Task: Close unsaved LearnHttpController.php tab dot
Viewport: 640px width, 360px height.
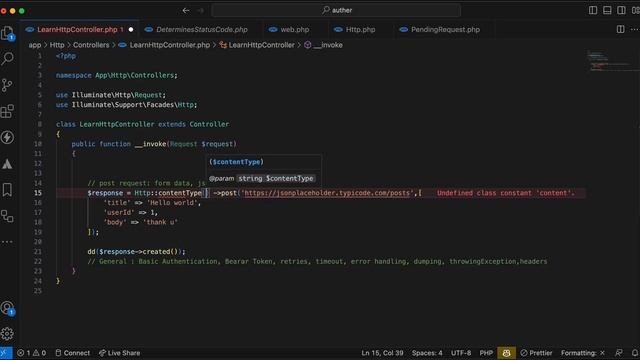Action: point(131,29)
